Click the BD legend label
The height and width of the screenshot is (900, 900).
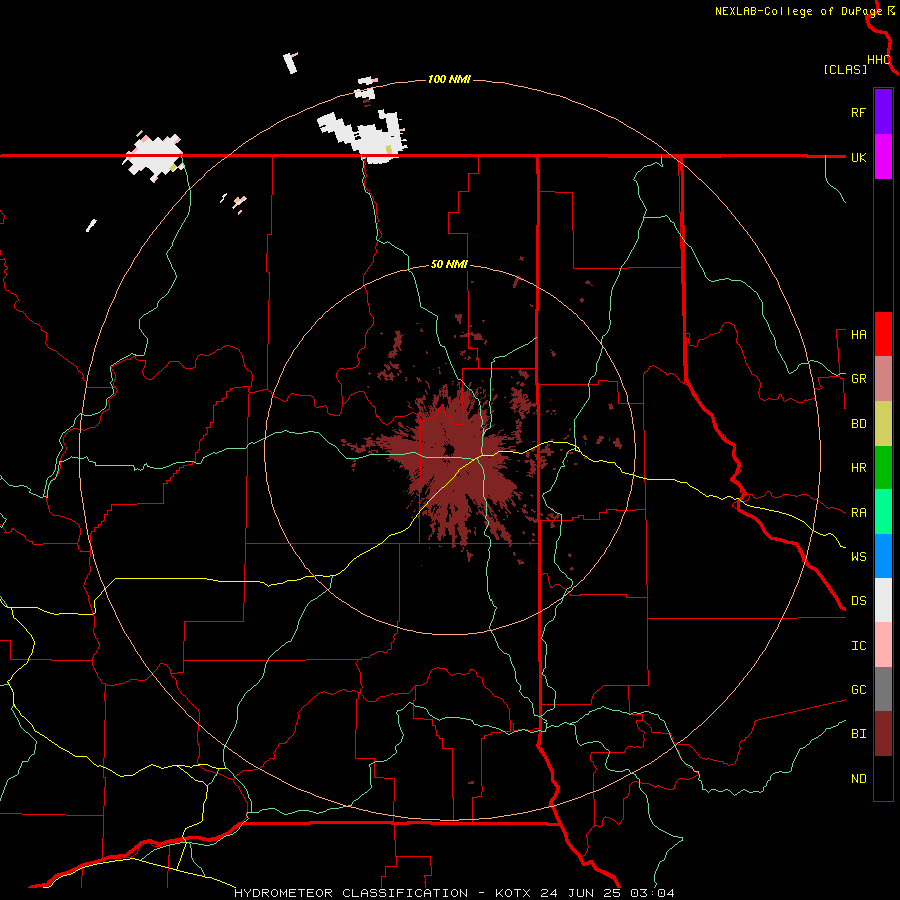click(x=858, y=424)
